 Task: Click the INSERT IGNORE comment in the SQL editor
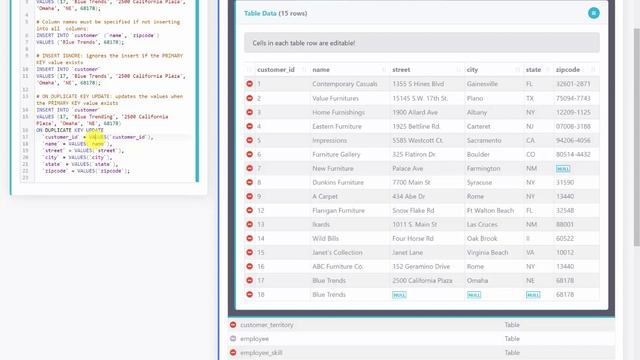(x=109, y=59)
